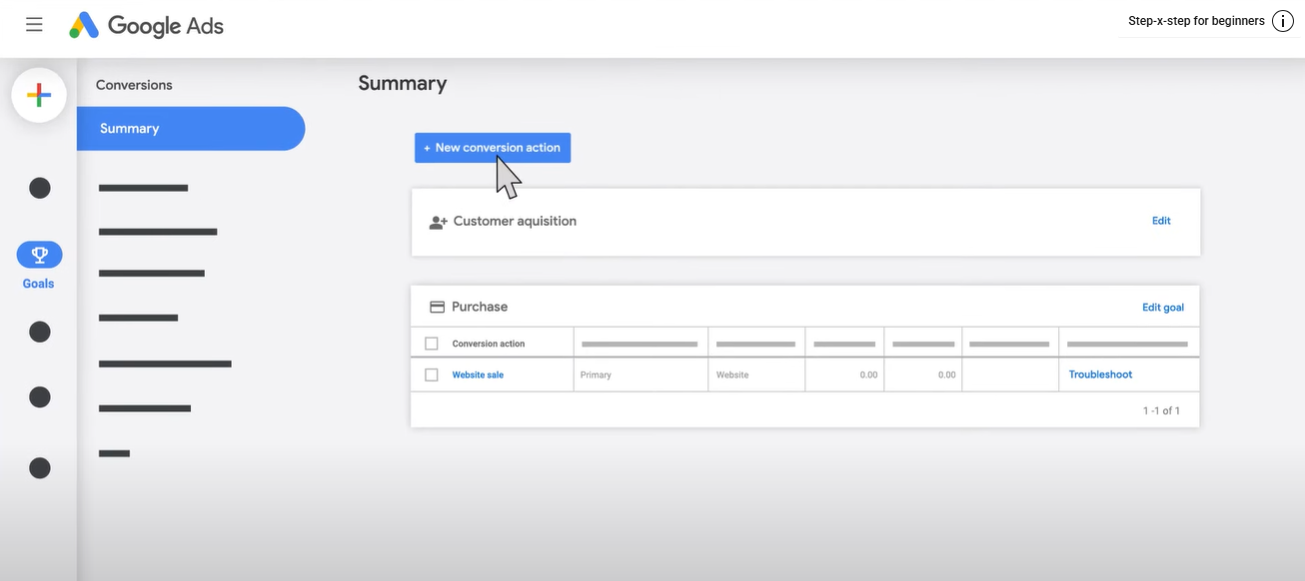
Task: Open the Conversions section heading
Action: (134, 85)
